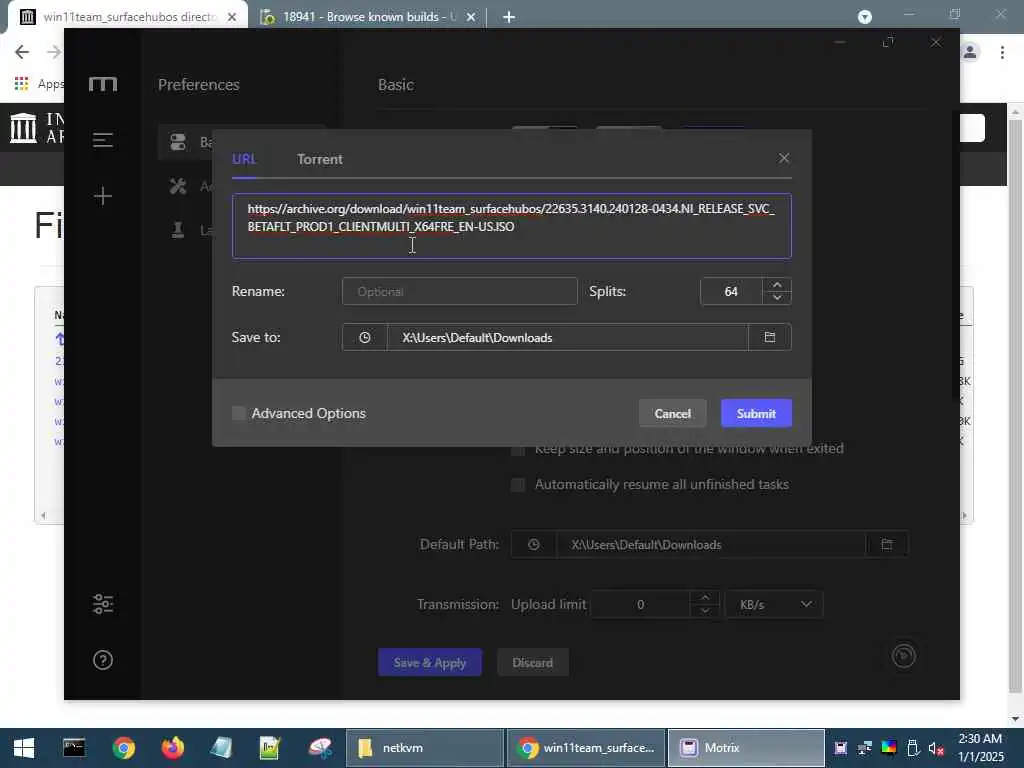This screenshot has width=1024, height=768.
Task: Switch to the URL tab
Action: pos(244,159)
